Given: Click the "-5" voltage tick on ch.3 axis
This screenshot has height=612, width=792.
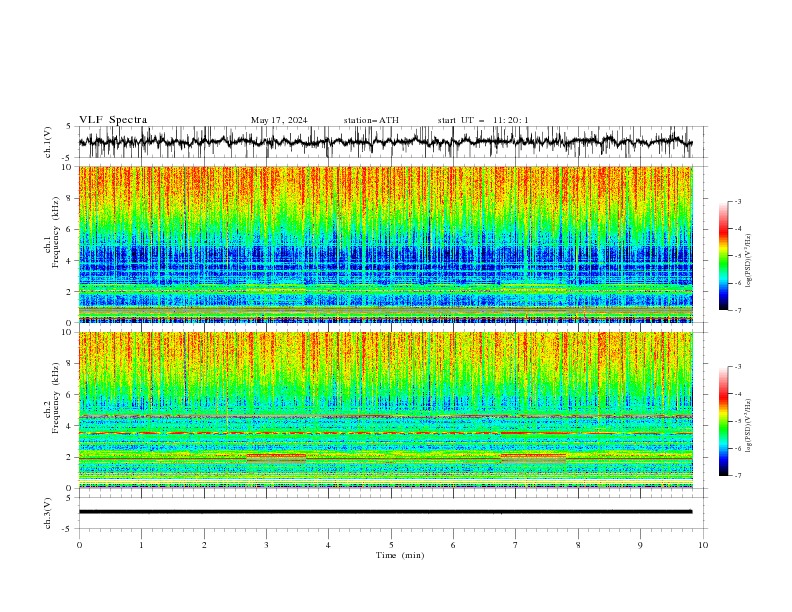Looking at the screenshot, I should click(x=68, y=529).
